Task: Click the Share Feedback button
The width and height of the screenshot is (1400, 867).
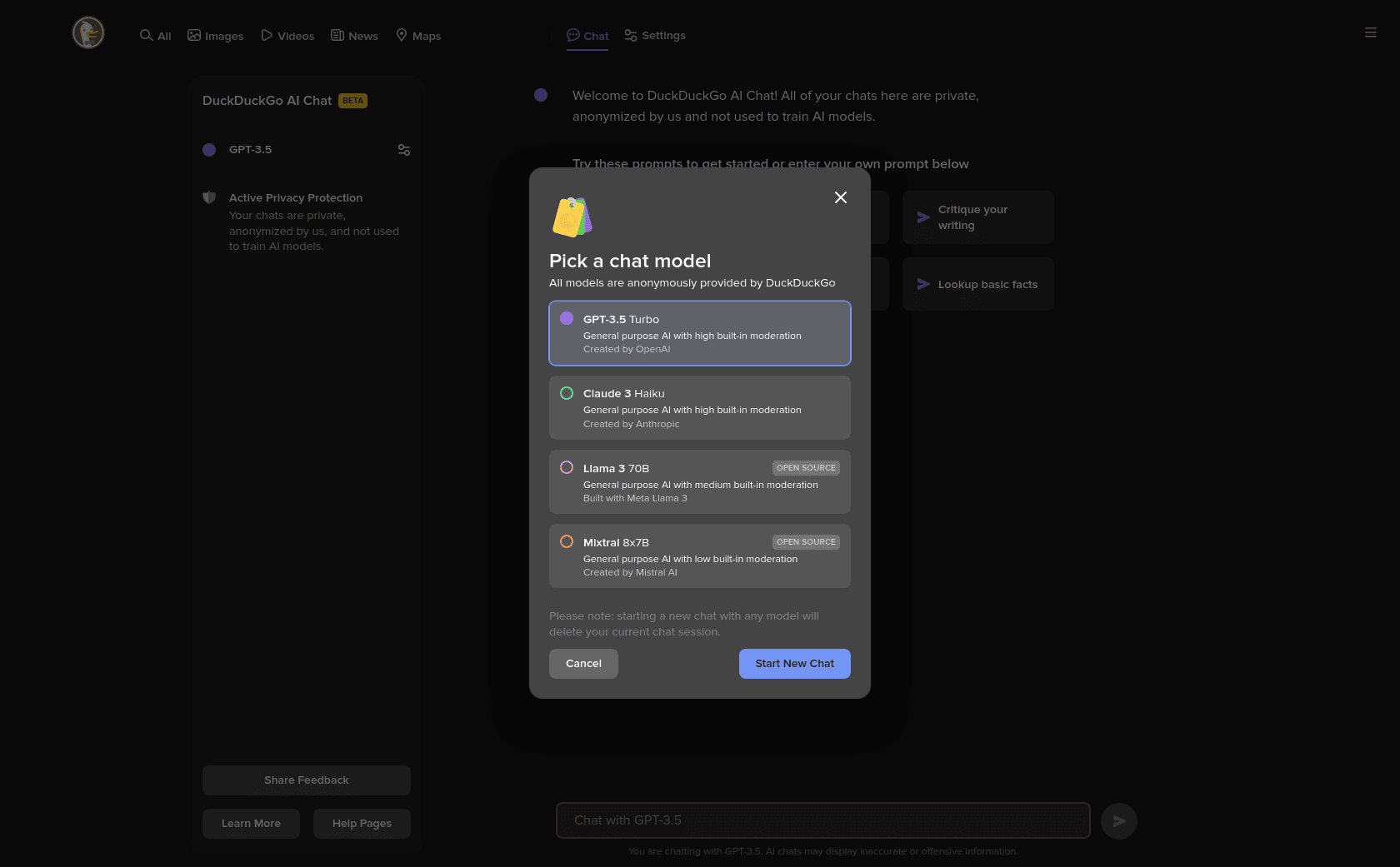Action: tap(307, 780)
